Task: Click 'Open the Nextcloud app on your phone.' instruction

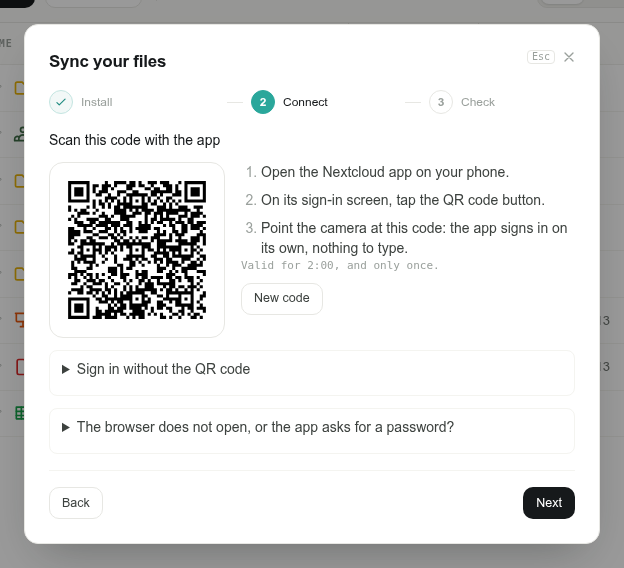Action: (x=385, y=172)
